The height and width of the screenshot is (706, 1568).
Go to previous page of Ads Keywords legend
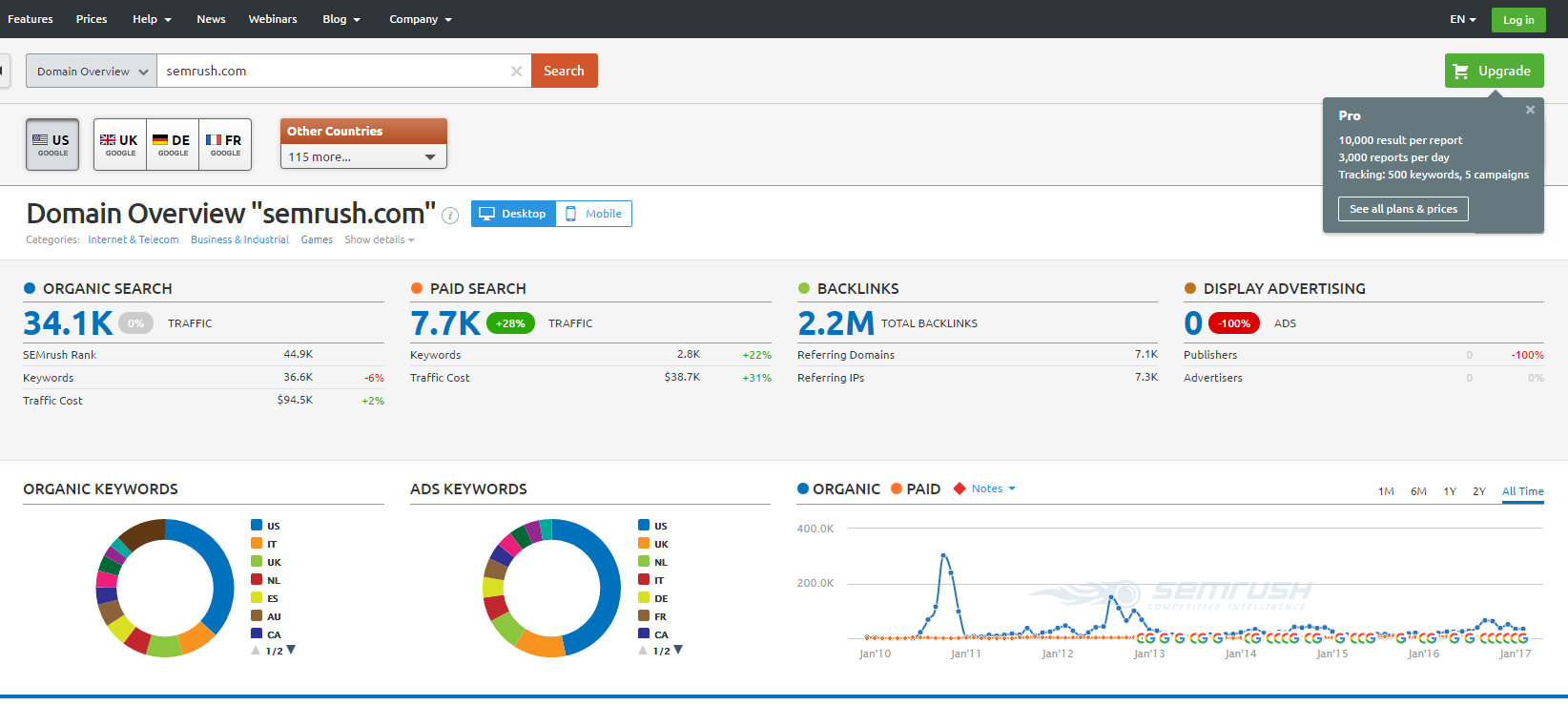(643, 650)
